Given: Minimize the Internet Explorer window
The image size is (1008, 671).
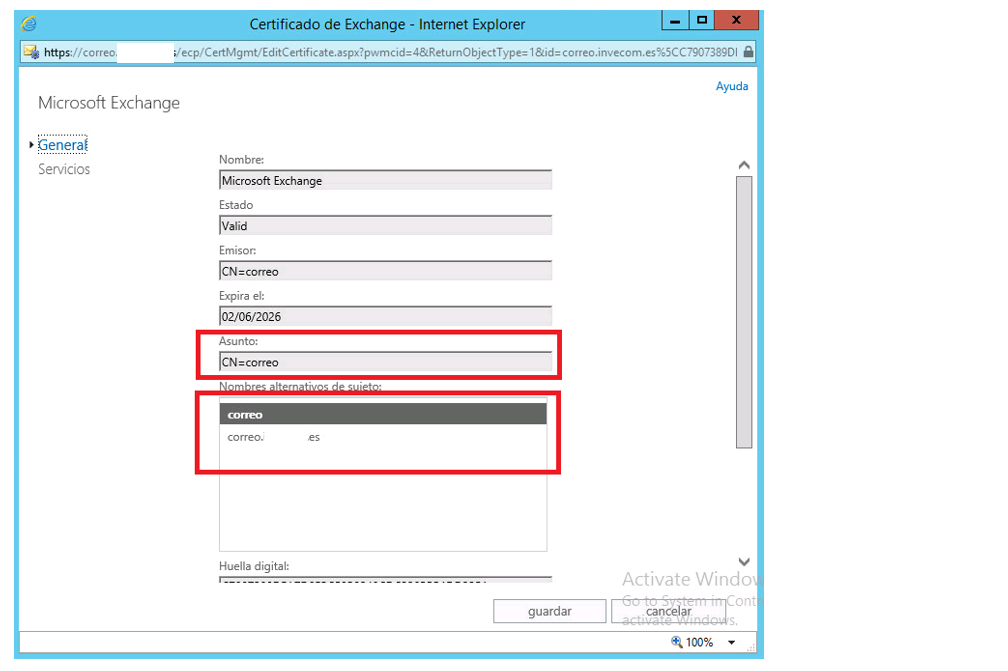Looking at the screenshot, I should click(x=675, y=21).
